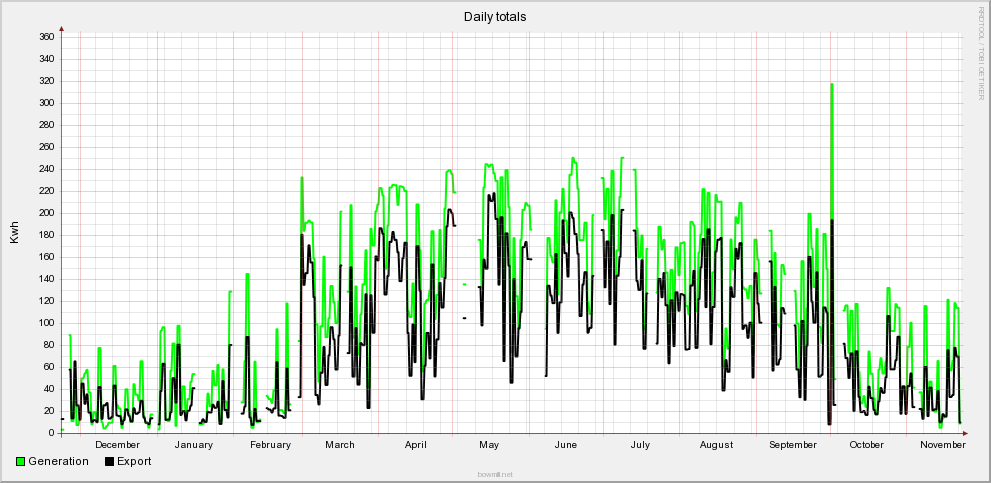
Task: Click the red arrow atop the y-axis
Action: pyautogui.click(x=62, y=29)
